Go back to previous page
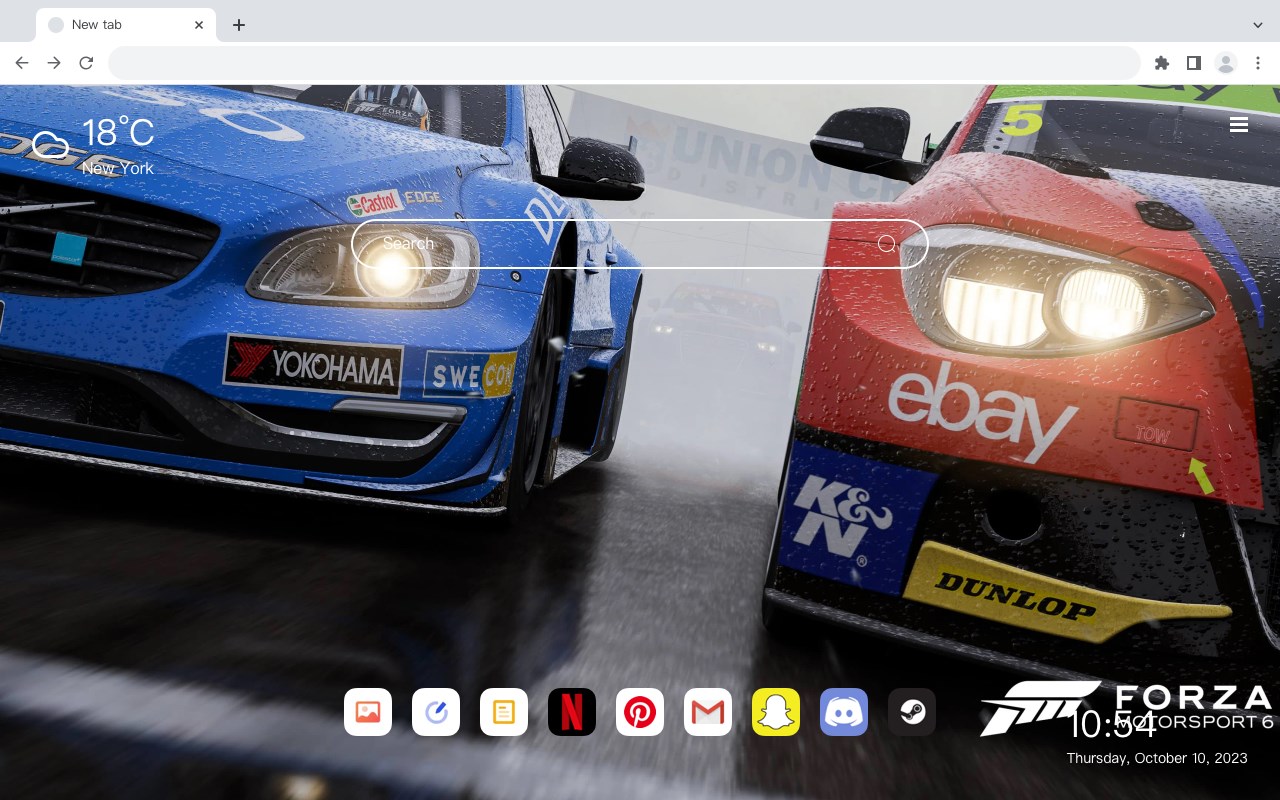The height and width of the screenshot is (800, 1280). pyautogui.click(x=22, y=63)
